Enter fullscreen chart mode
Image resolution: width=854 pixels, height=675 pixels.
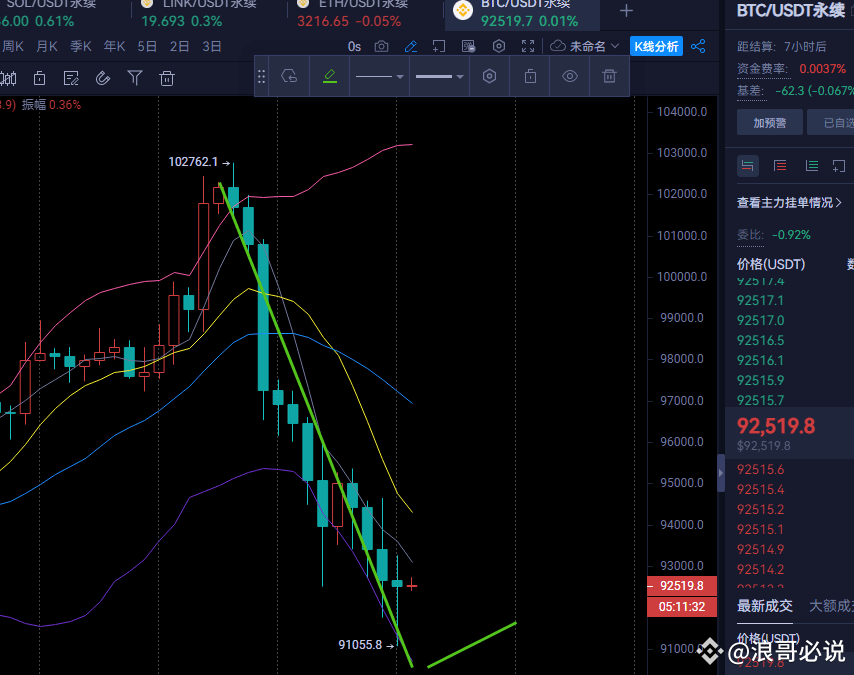point(527,46)
